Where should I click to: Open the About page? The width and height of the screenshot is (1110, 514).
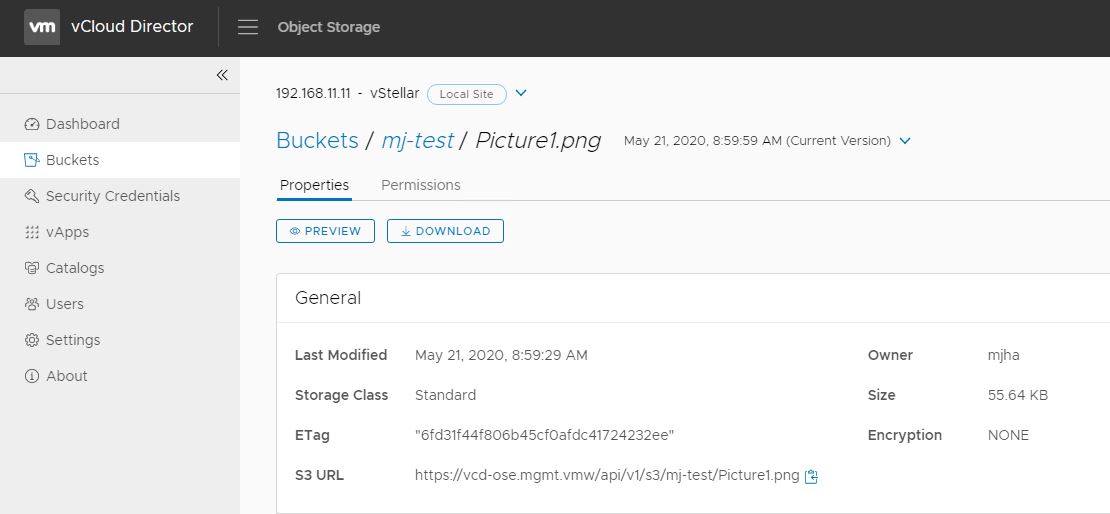66,376
